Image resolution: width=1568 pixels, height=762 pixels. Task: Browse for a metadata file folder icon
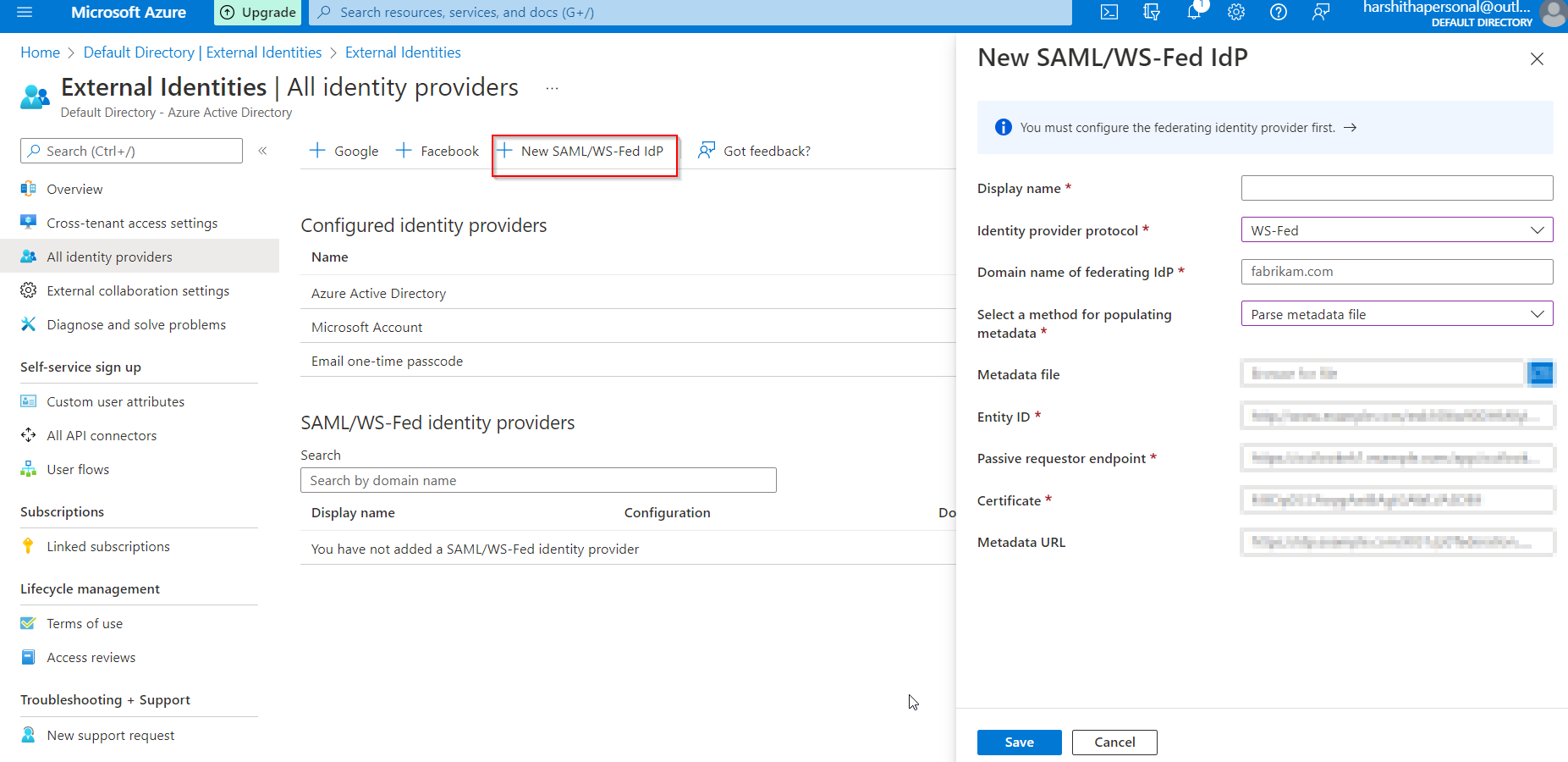coord(1541,373)
